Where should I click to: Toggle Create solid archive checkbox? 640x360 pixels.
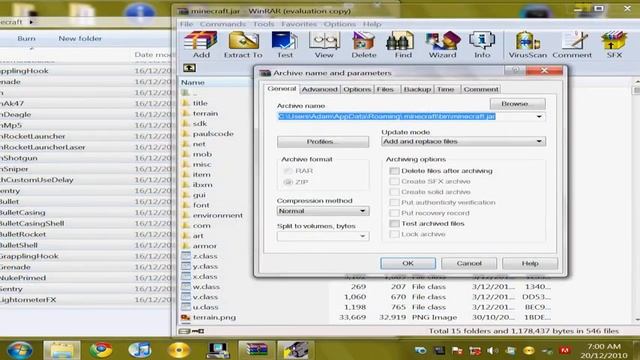(394, 192)
